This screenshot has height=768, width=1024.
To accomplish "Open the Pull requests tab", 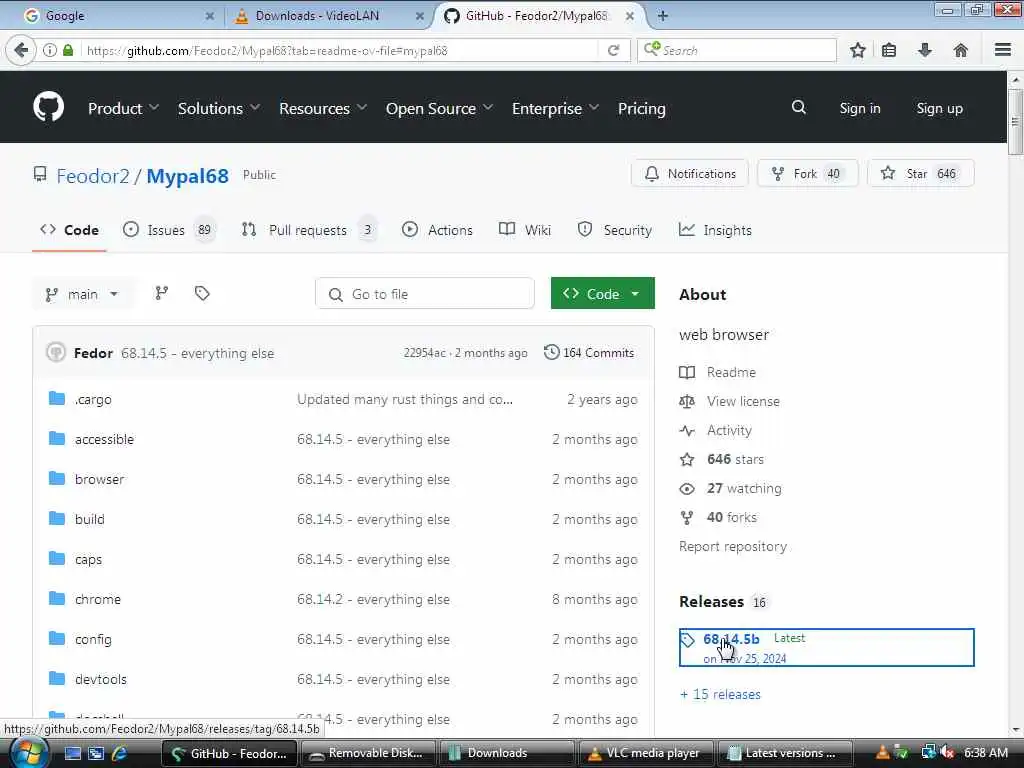I will coord(308,230).
